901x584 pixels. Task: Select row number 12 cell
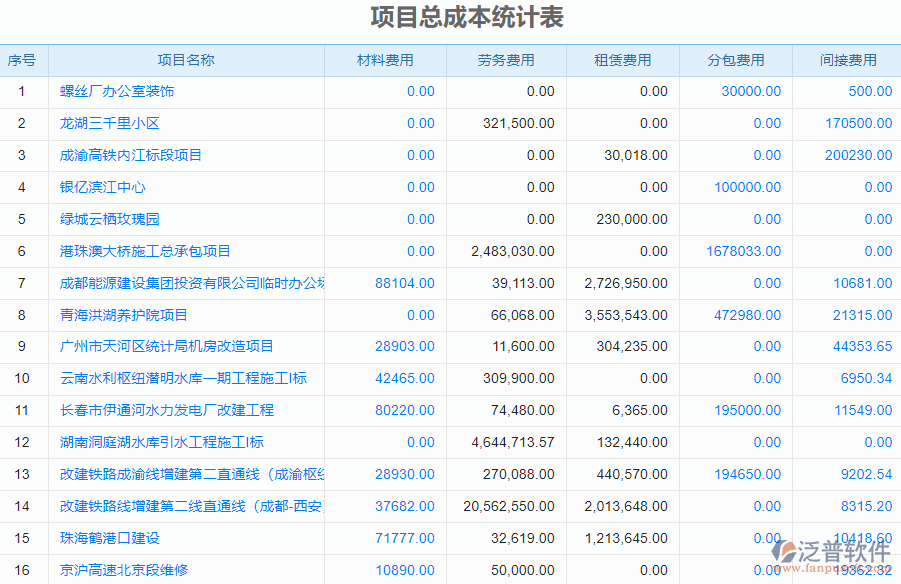click(22, 443)
